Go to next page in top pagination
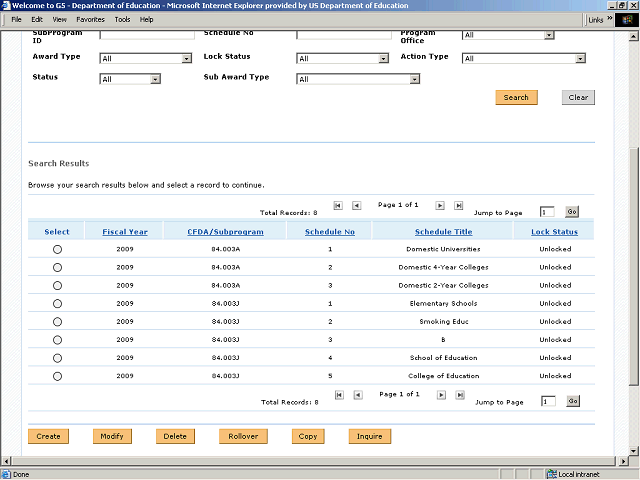 tap(441, 205)
